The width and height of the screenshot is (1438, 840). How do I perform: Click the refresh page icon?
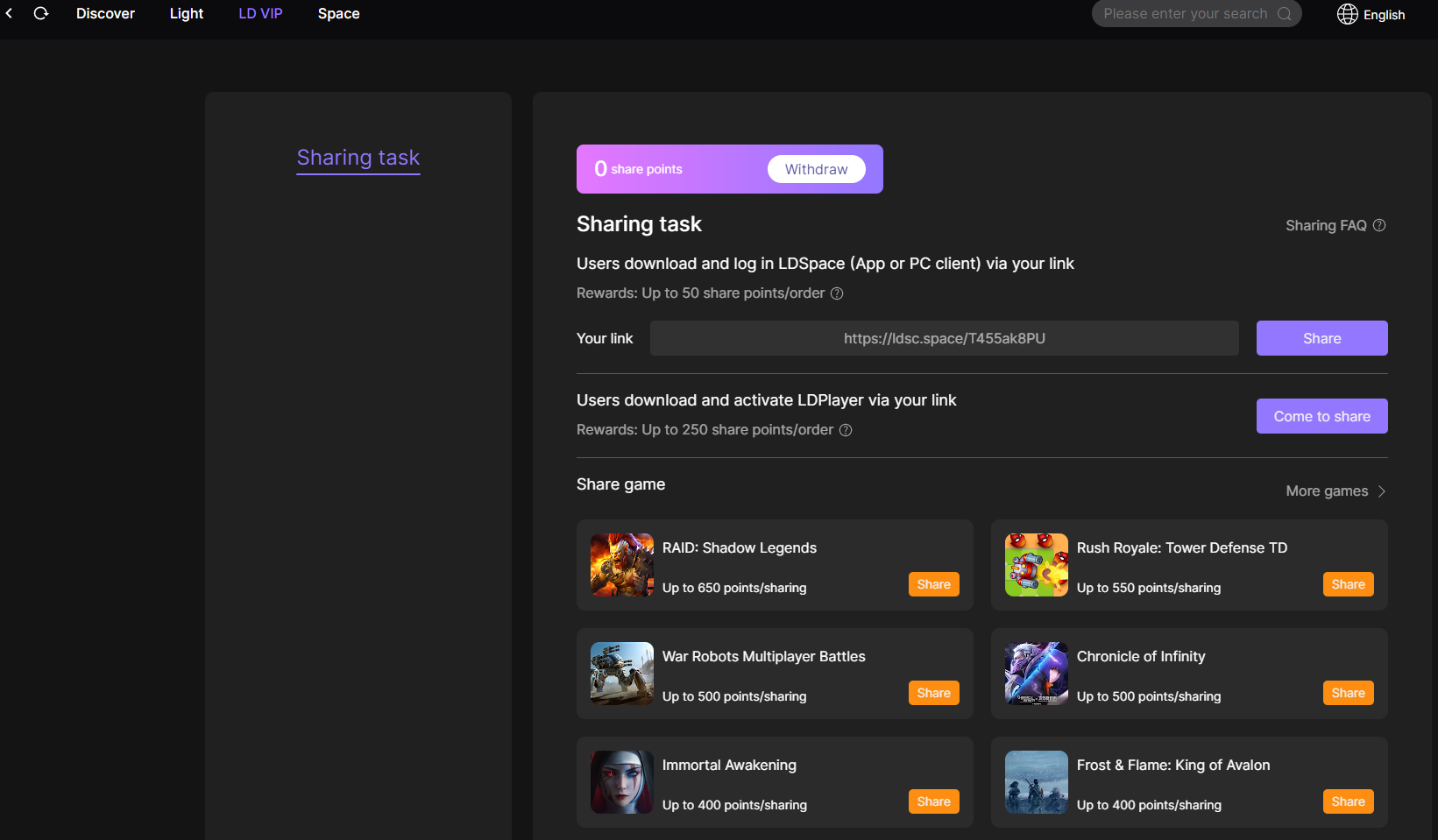[x=40, y=13]
